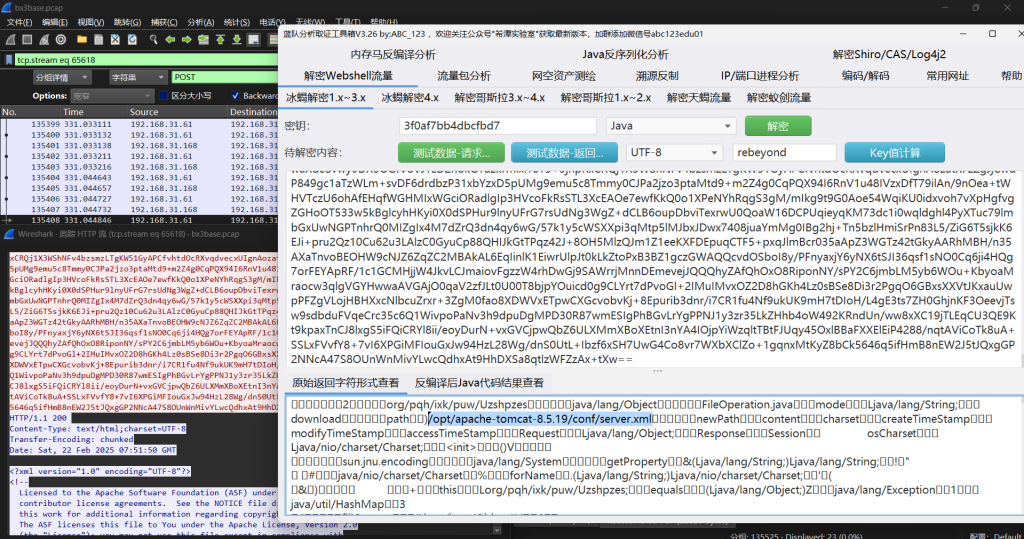Expand the 分组详情 search scope dropdown
The height and width of the screenshot is (539, 1024).
pos(65,77)
